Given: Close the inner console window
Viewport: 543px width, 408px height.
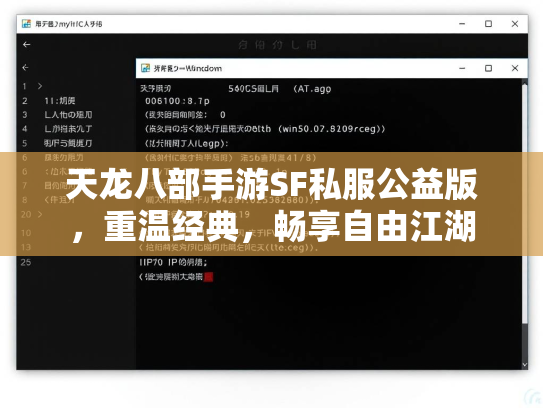Looking at the screenshot, I should click(515, 68).
